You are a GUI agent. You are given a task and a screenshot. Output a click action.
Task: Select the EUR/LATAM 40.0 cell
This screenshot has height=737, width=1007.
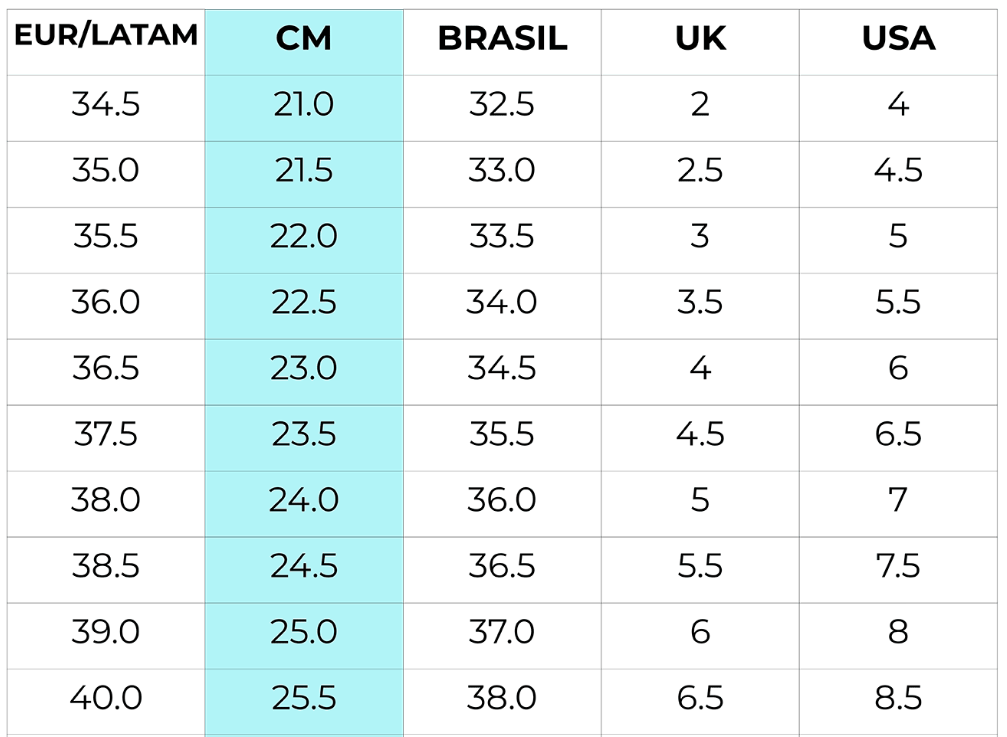105,698
